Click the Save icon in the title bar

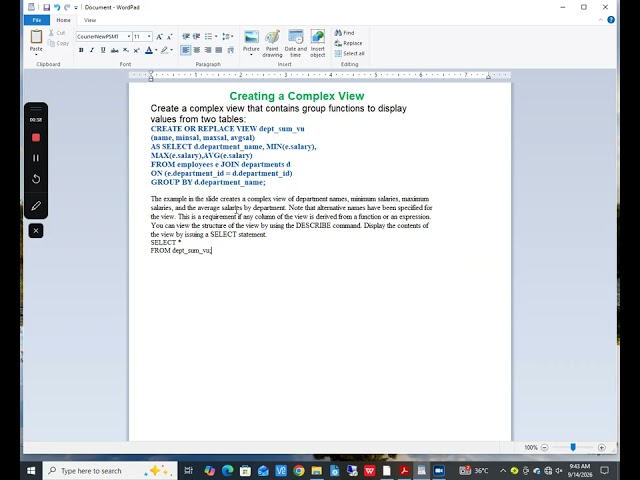pos(46,7)
